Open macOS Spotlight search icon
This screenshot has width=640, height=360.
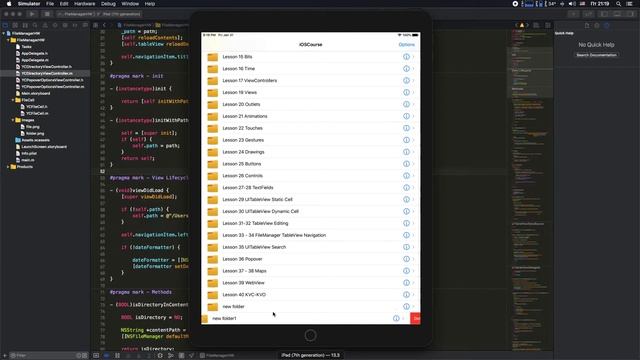pos(618,4)
